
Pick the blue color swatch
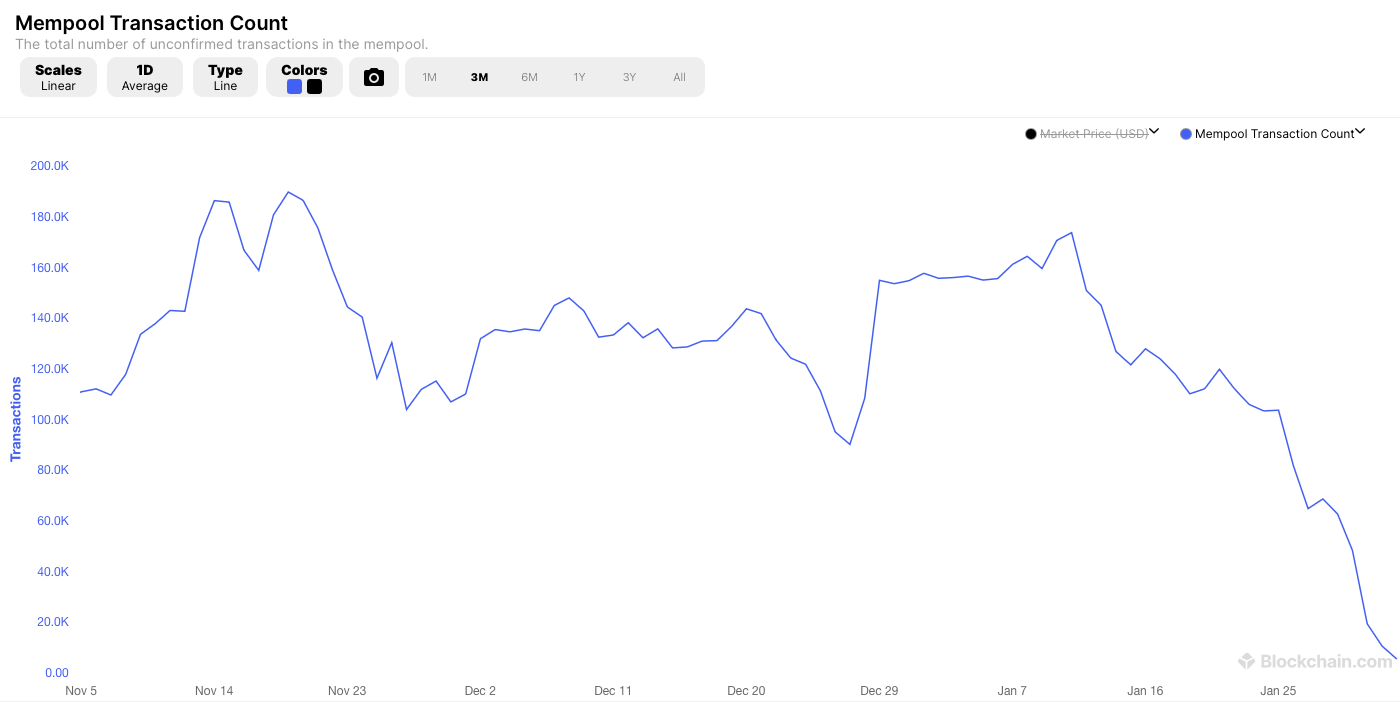294,87
